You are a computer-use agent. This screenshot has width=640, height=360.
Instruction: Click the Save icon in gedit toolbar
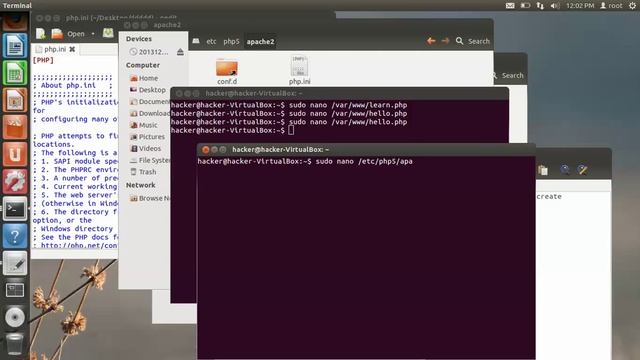point(108,33)
